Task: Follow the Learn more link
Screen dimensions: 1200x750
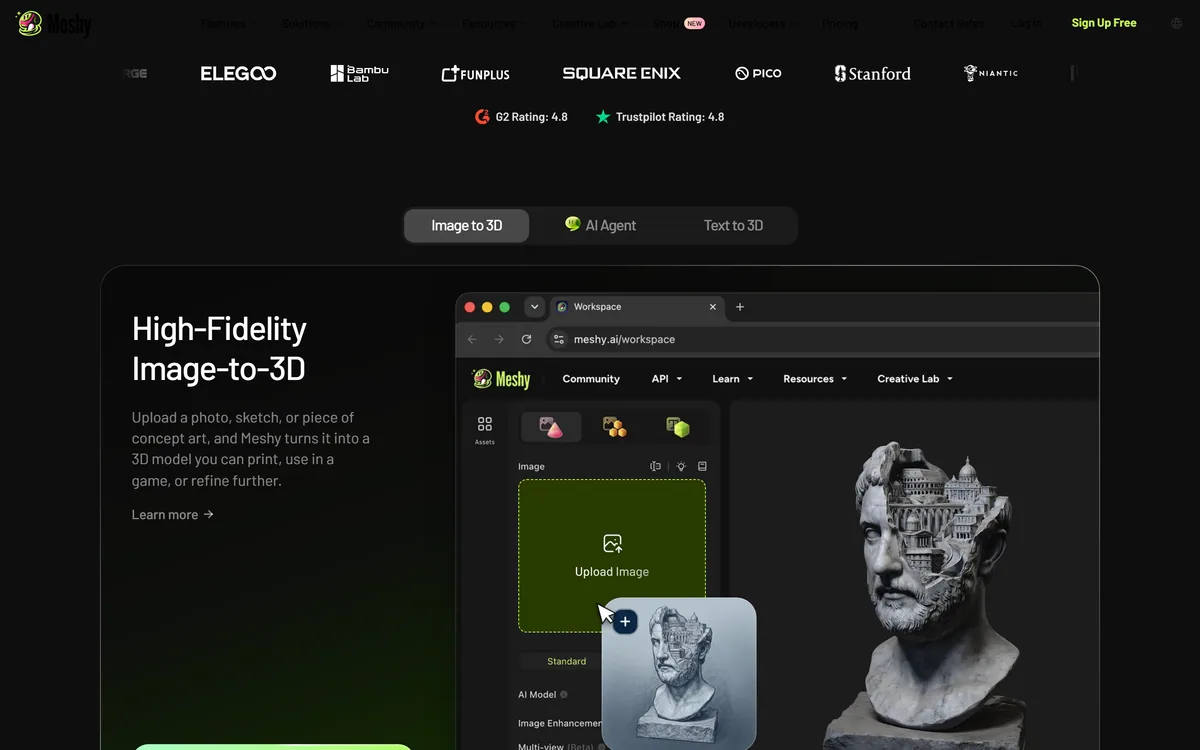Action: pyautogui.click(x=173, y=515)
